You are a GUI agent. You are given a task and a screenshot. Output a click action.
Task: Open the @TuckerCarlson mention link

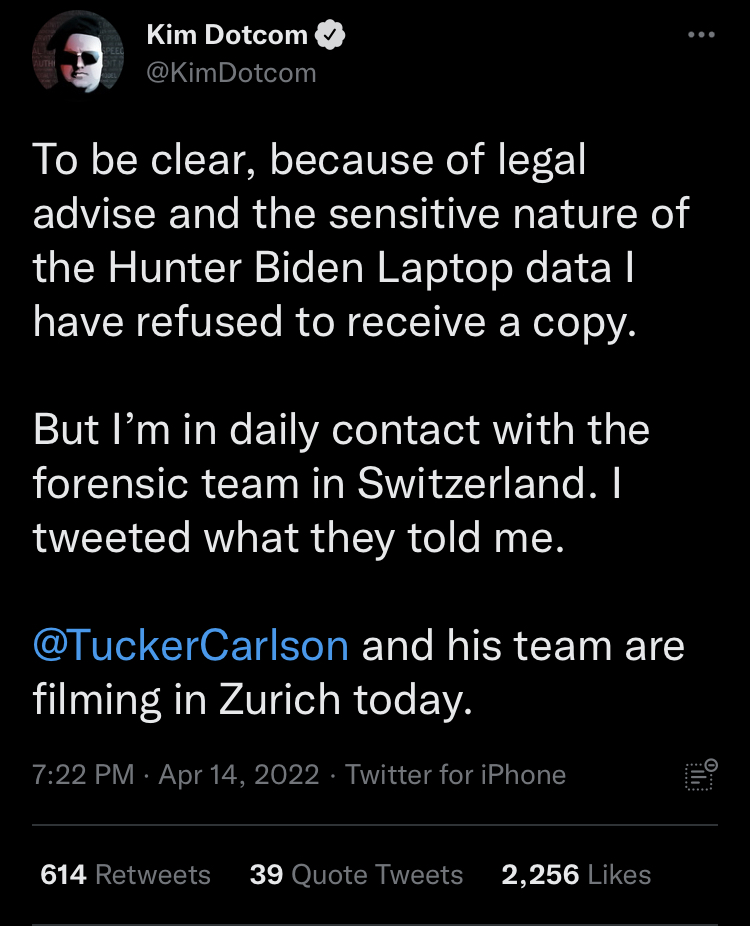click(x=191, y=645)
